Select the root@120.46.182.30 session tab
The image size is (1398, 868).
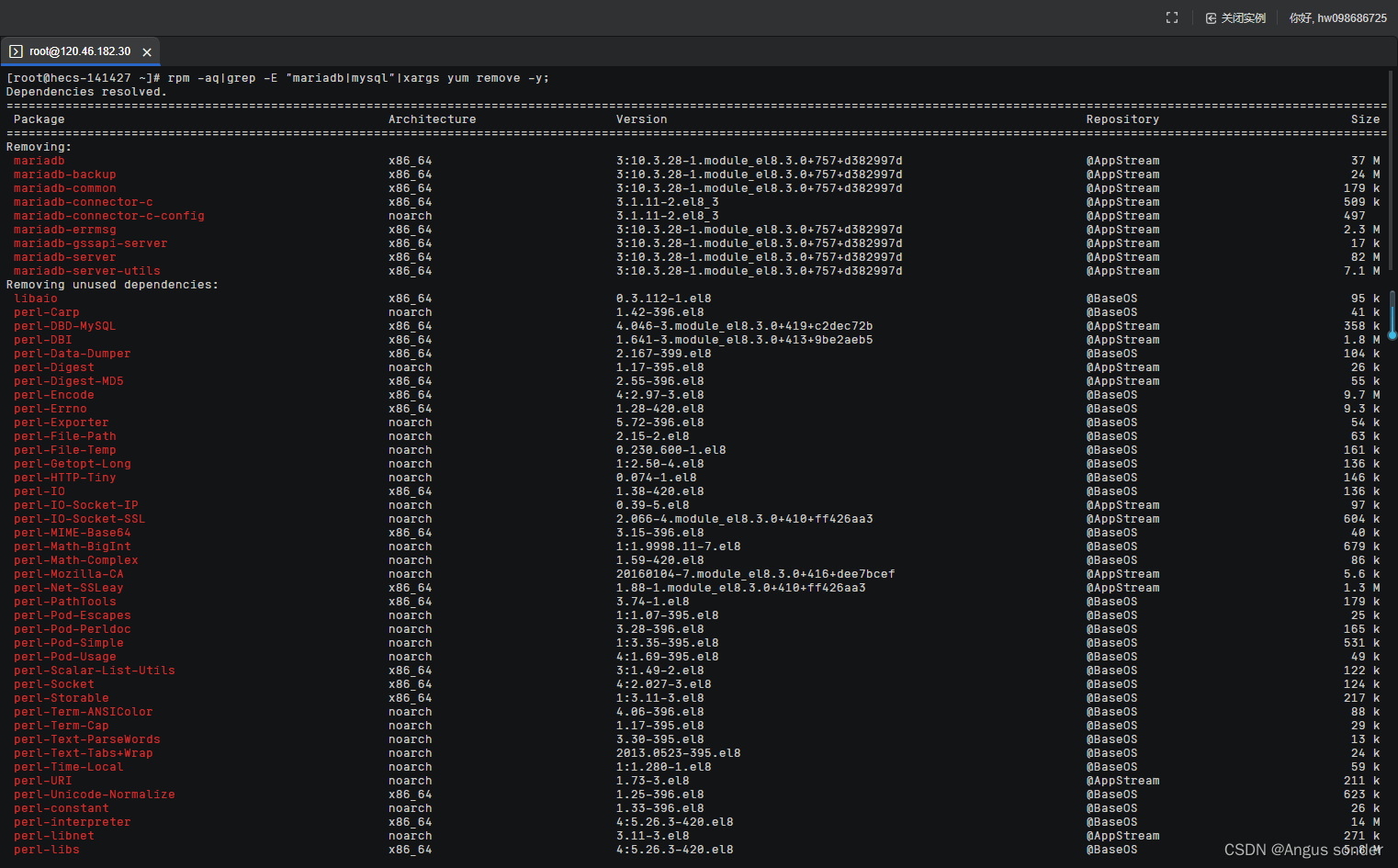(x=78, y=51)
